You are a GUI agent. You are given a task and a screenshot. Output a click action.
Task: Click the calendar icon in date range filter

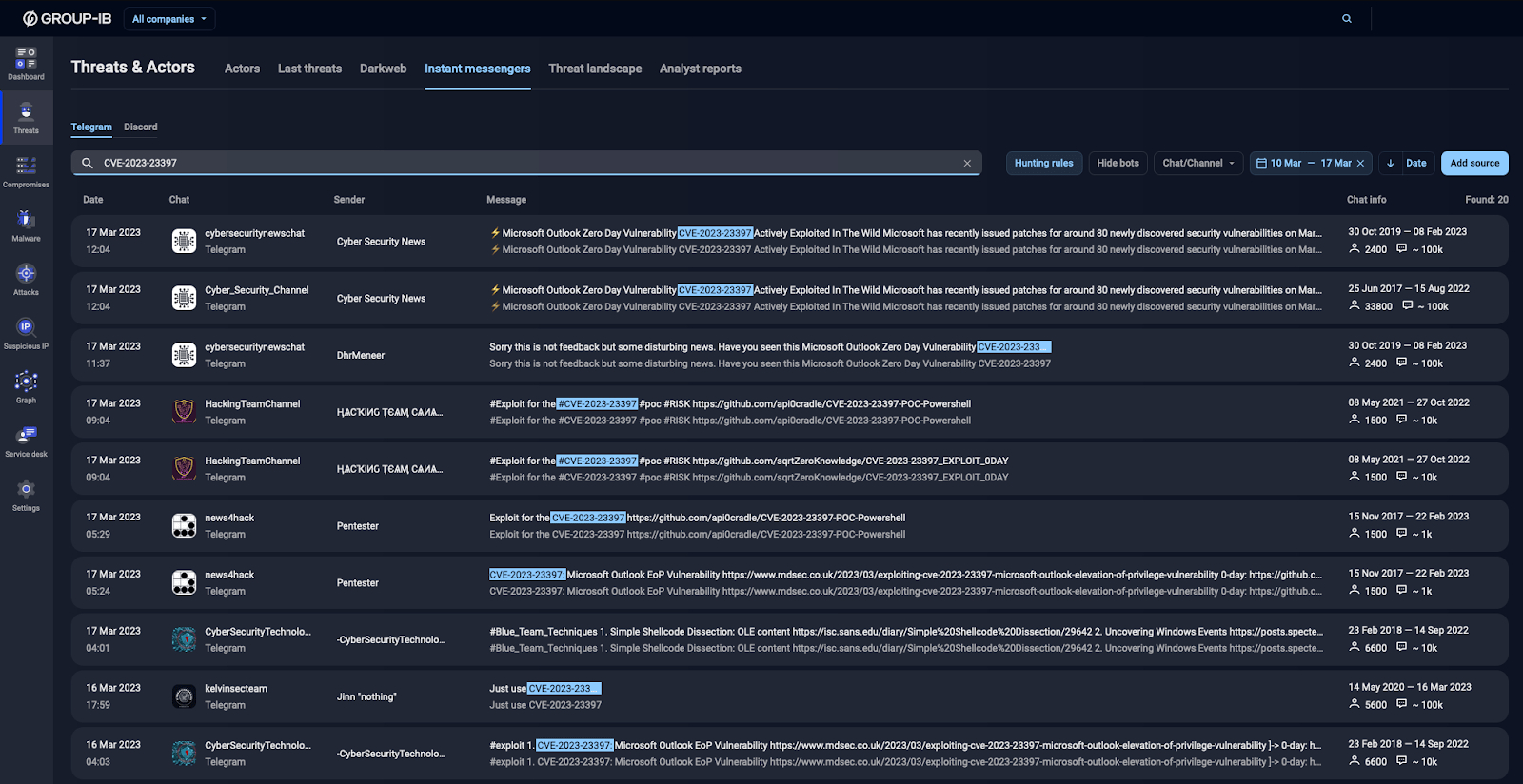[x=1261, y=163]
